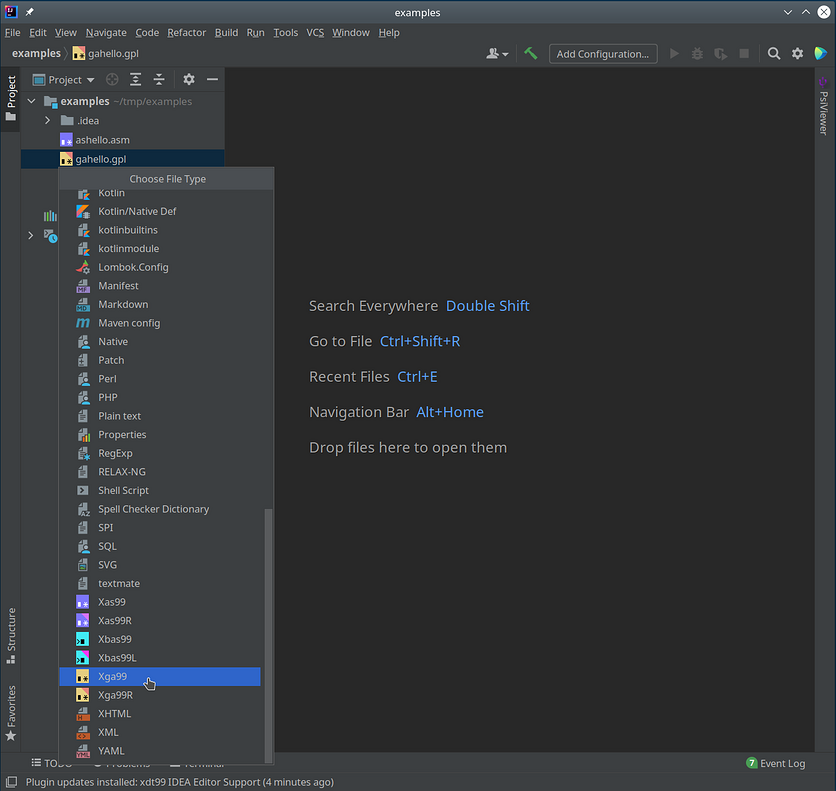Click the Add Configuration button
Viewport: 836px width, 791px height.
pyautogui.click(x=602, y=53)
